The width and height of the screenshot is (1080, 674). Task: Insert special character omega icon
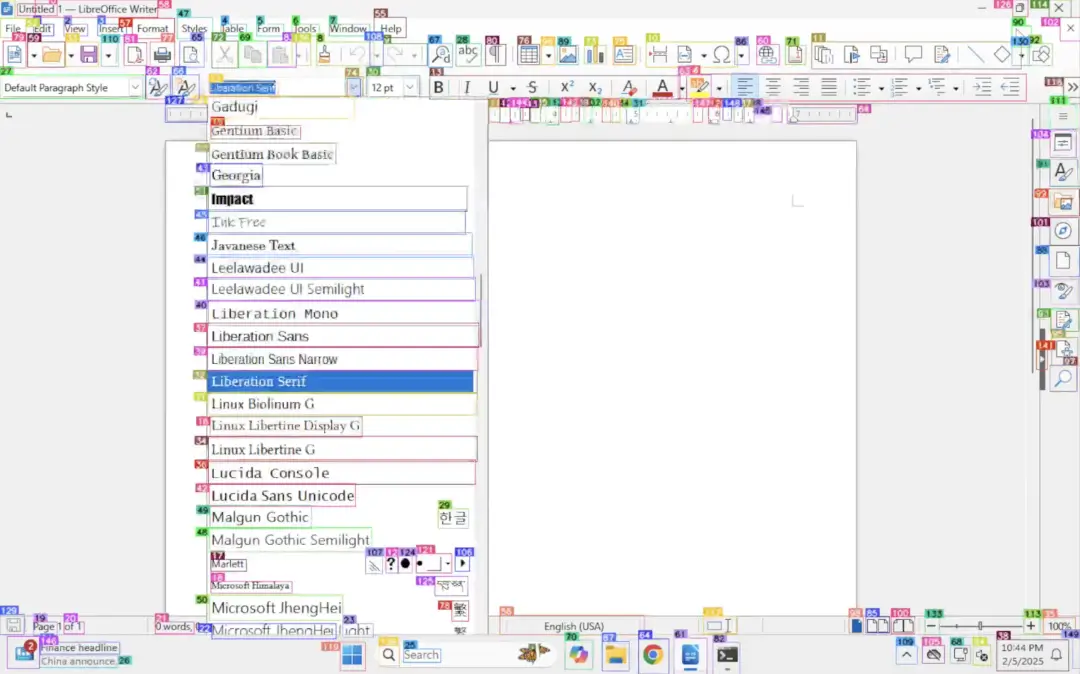721,54
